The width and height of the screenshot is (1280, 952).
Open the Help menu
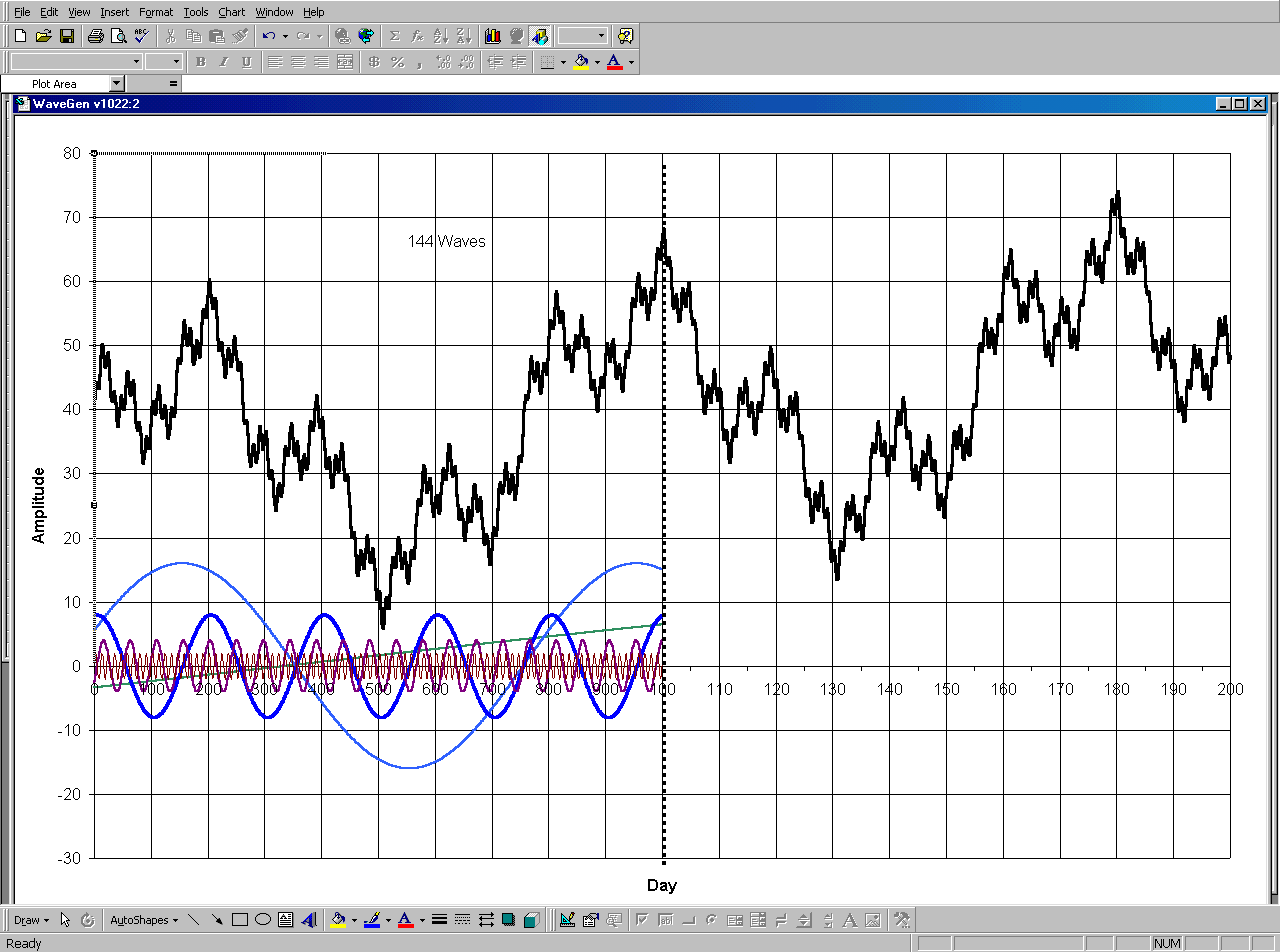click(314, 12)
